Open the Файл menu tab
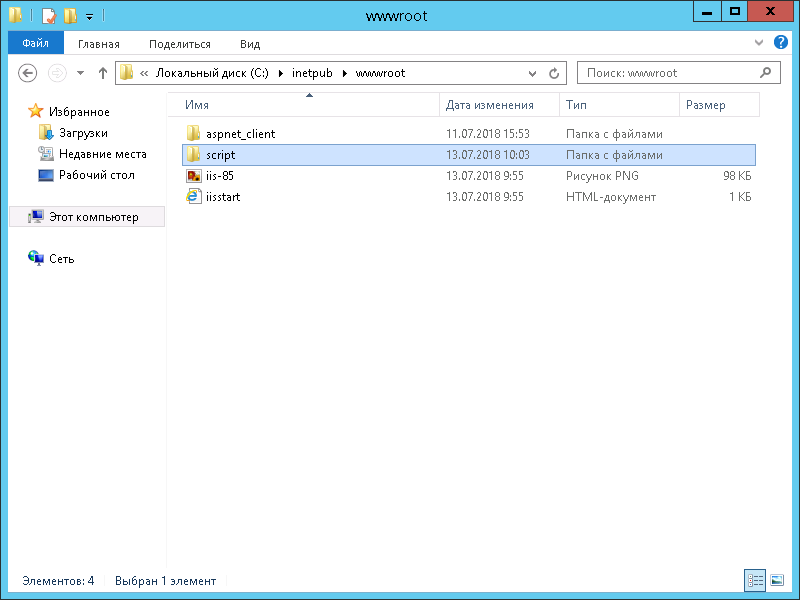Screen dimensions: 800x600 click(x=35, y=44)
